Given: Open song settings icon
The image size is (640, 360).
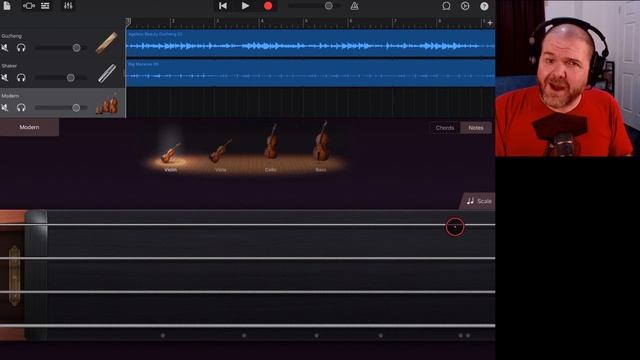Looking at the screenshot, I should [465, 6].
